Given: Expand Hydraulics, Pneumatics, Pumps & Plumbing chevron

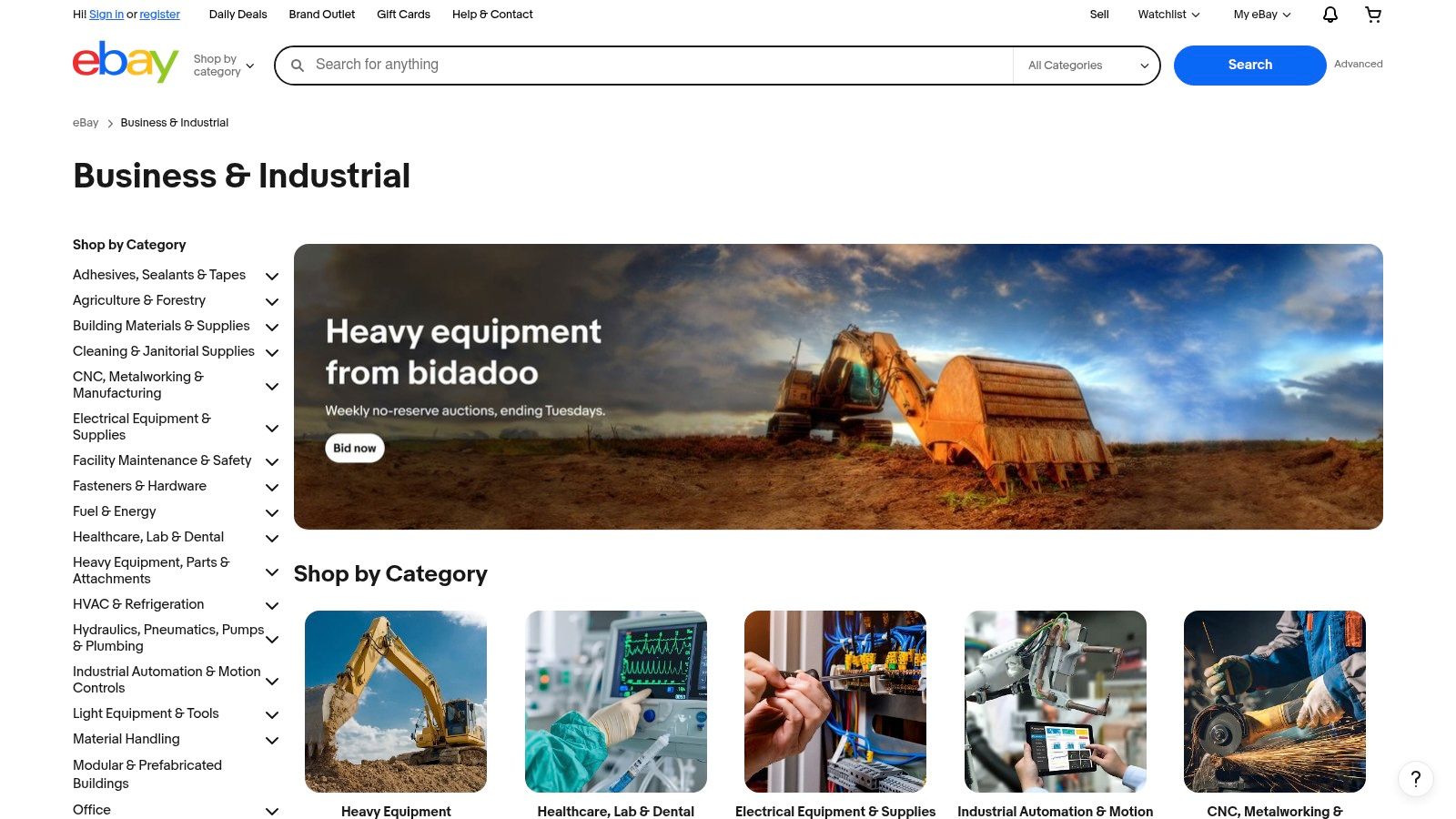Looking at the screenshot, I should 271,640.
